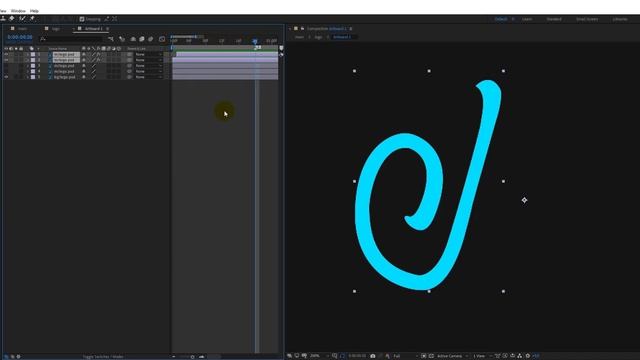Select the Clone Stamp tool

point(3,19)
